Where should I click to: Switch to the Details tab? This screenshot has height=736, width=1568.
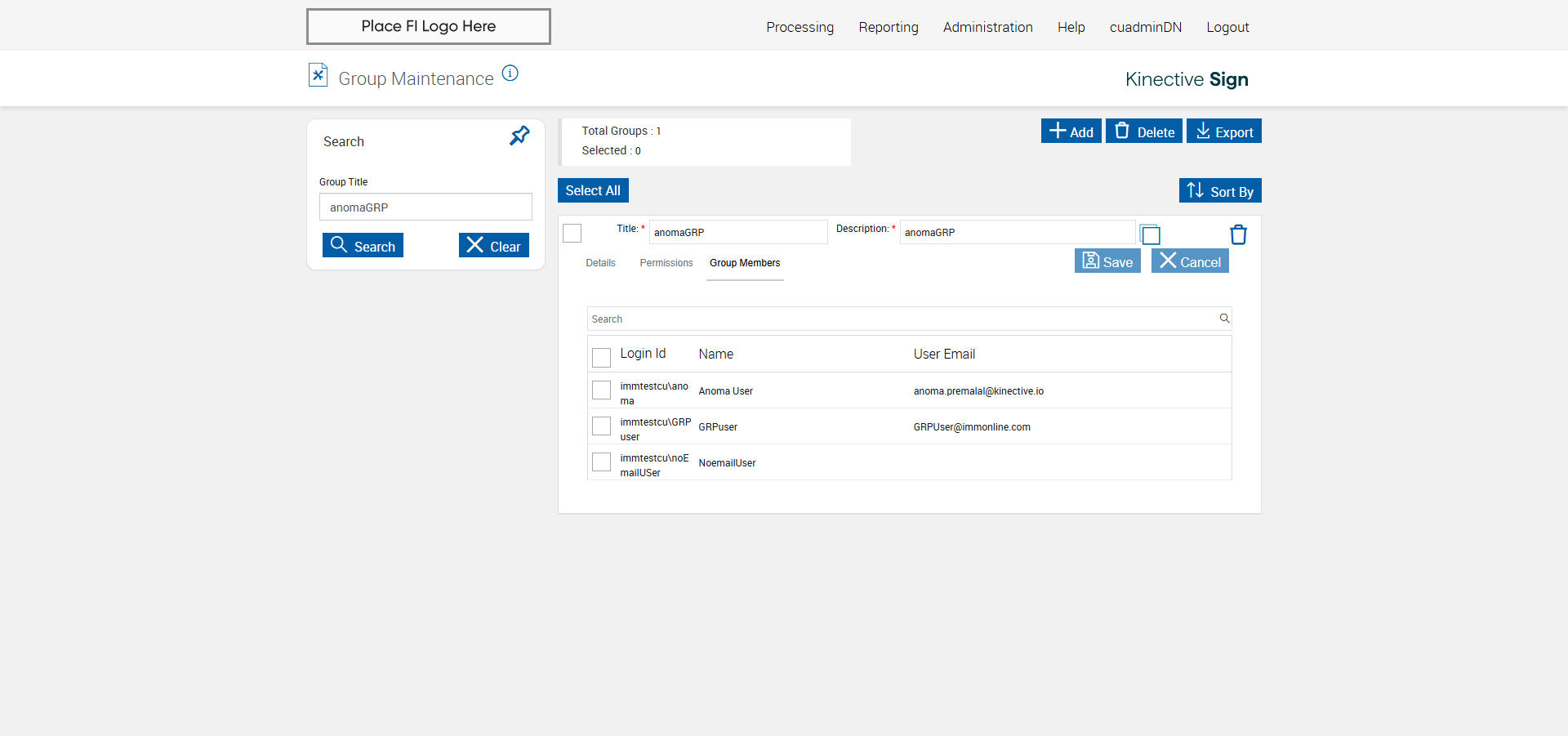click(x=600, y=263)
